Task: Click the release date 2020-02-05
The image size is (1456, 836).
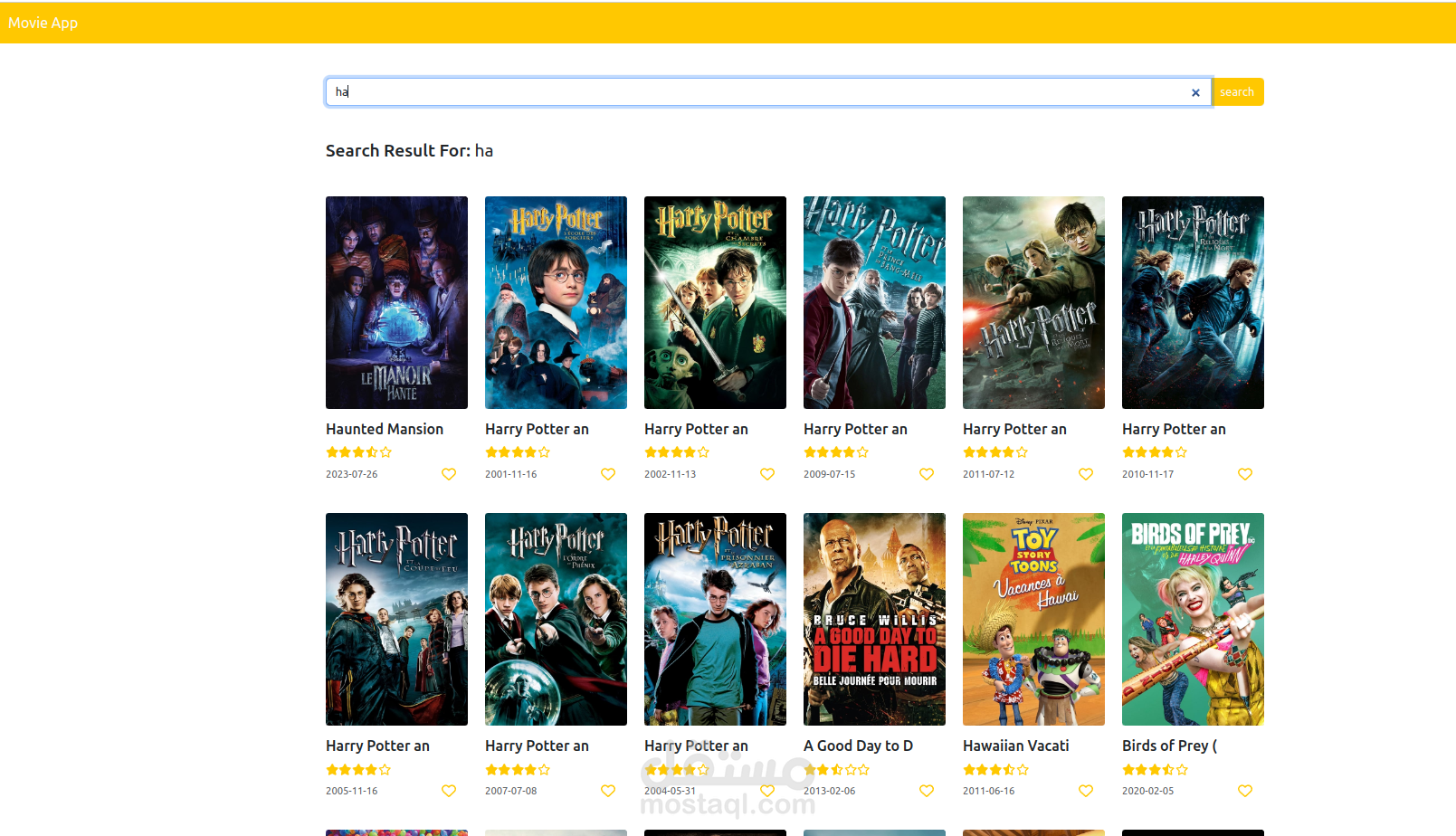Action: pyautogui.click(x=1148, y=791)
